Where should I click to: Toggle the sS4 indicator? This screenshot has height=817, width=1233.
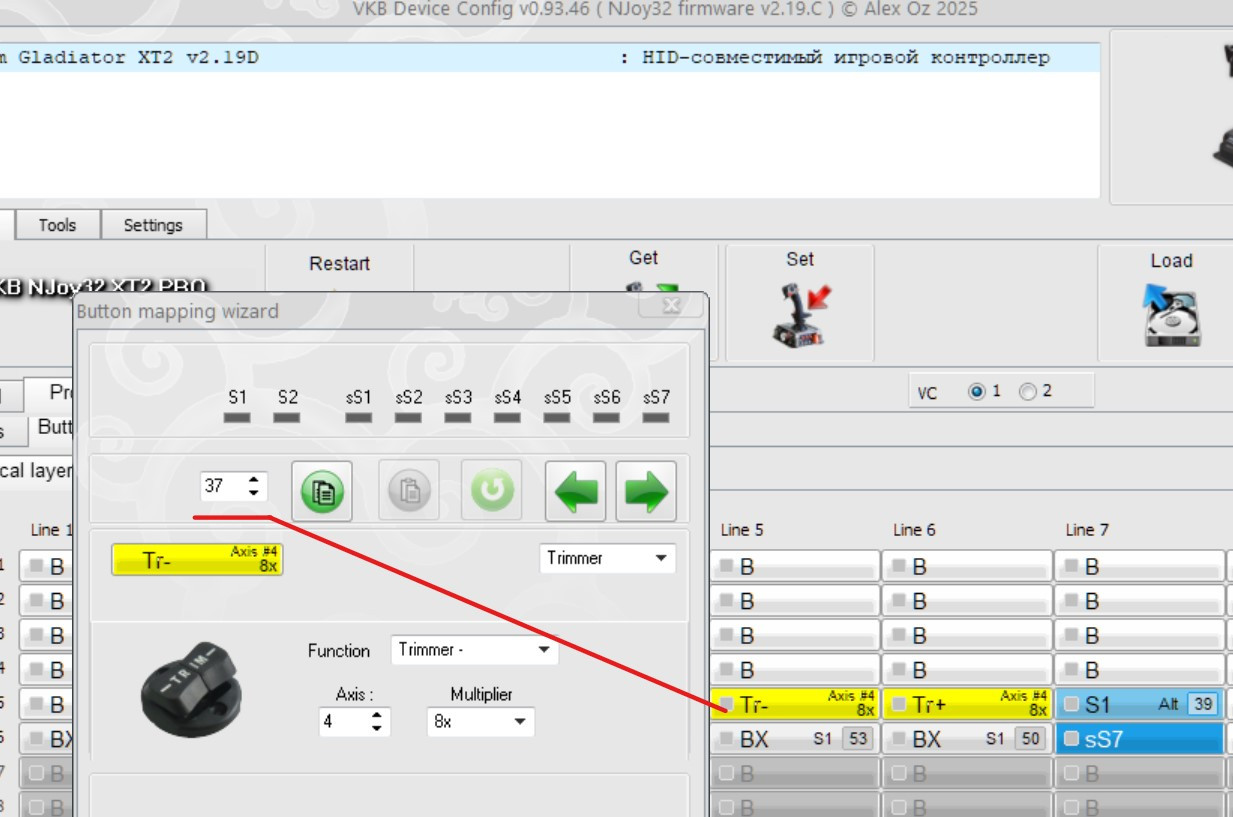click(507, 417)
